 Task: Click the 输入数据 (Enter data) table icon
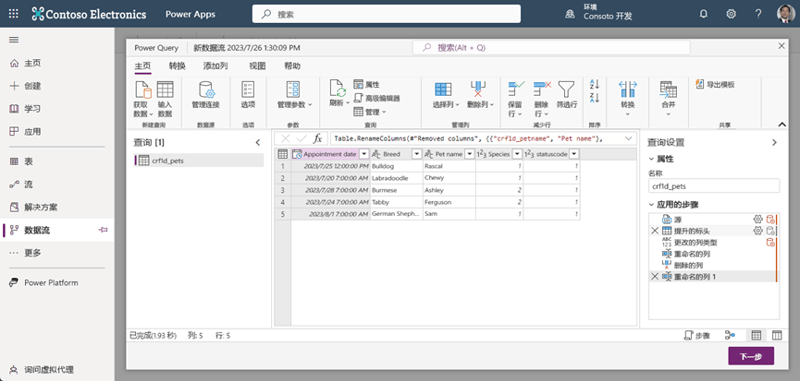click(165, 98)
